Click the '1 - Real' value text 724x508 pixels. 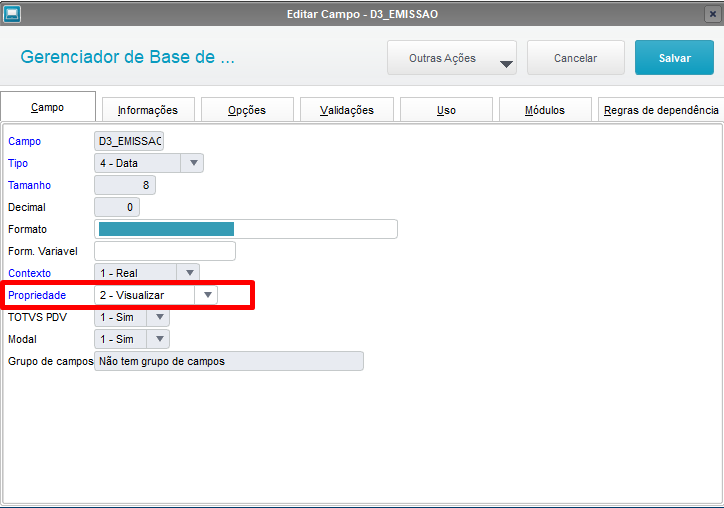[x=119, y=273]
